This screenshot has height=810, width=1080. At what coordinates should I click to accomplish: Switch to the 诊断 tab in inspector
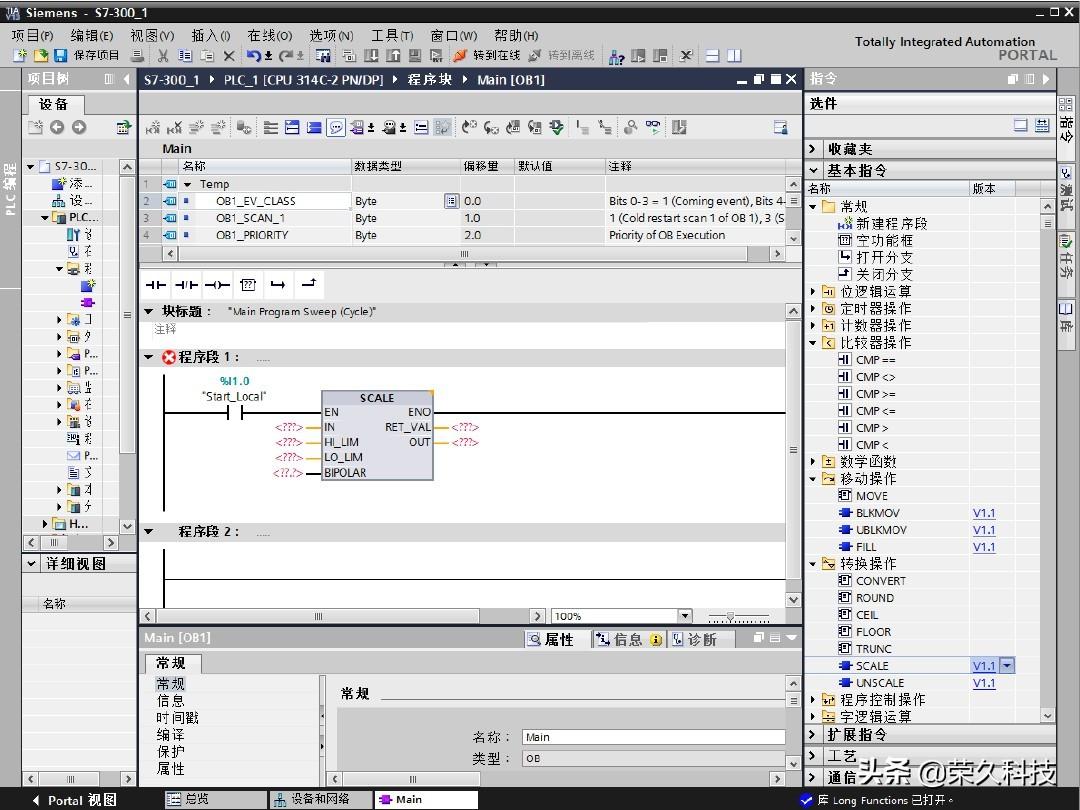(701, 640)
